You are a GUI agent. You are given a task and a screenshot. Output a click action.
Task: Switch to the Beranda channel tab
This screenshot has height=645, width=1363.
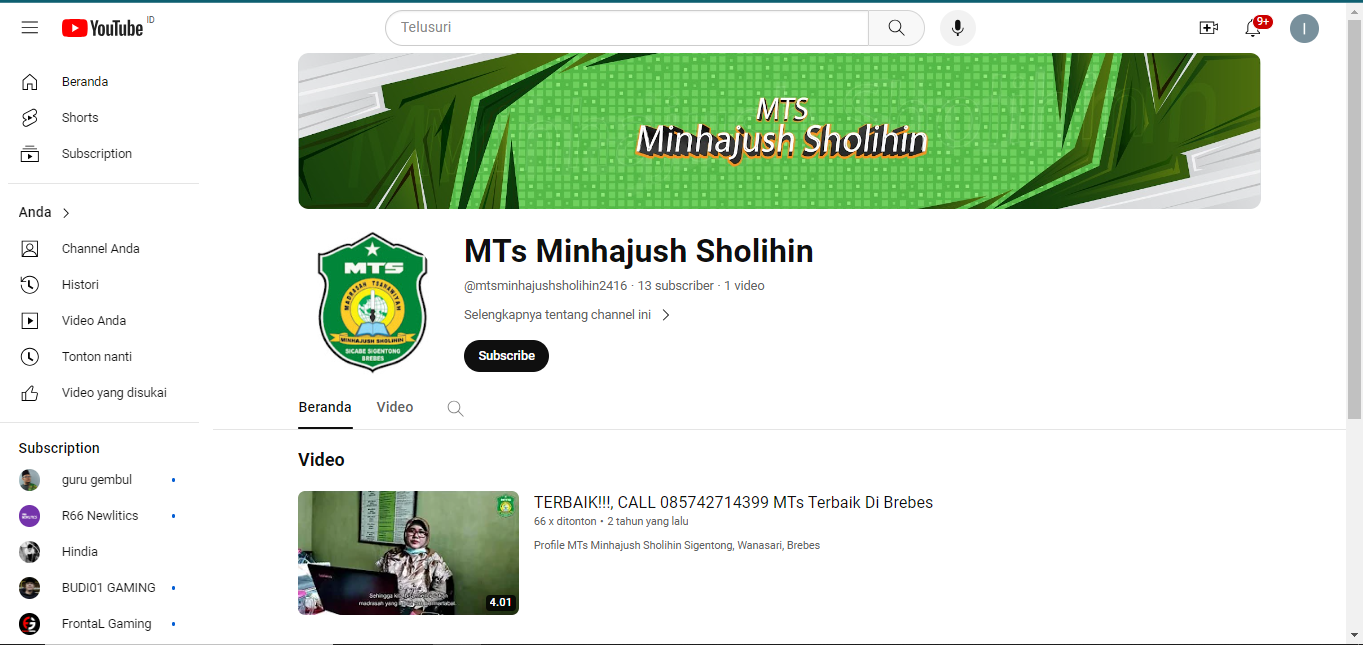click(325, 407)
